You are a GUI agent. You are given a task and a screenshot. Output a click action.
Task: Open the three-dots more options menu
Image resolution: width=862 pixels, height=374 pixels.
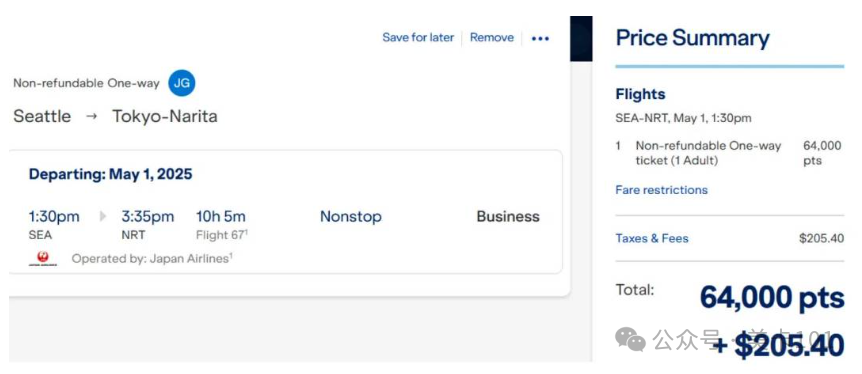click(540, 38)
